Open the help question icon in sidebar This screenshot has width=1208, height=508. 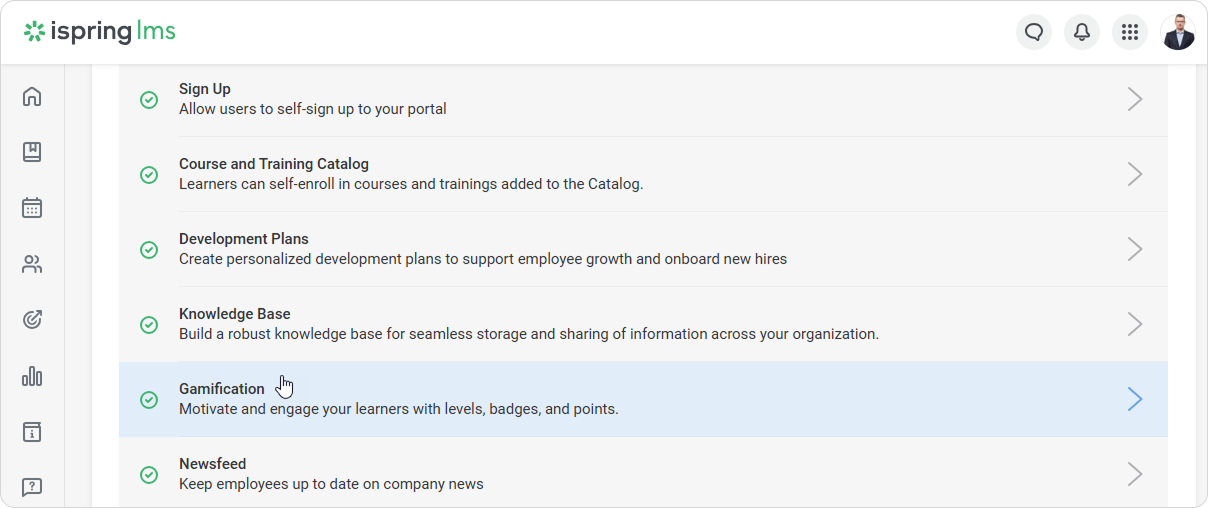(x=32, y=487)
